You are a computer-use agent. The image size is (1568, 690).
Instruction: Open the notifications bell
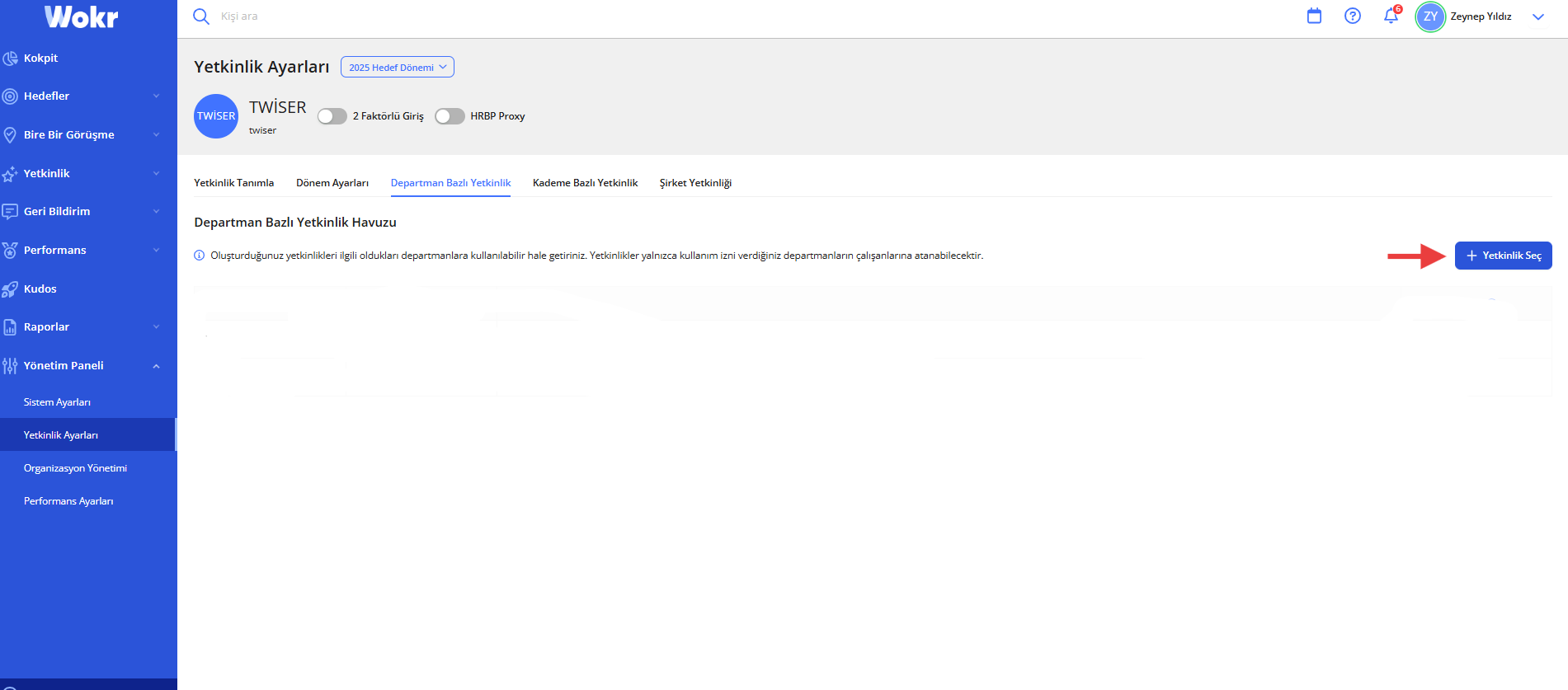click(x=1391, y=16)
